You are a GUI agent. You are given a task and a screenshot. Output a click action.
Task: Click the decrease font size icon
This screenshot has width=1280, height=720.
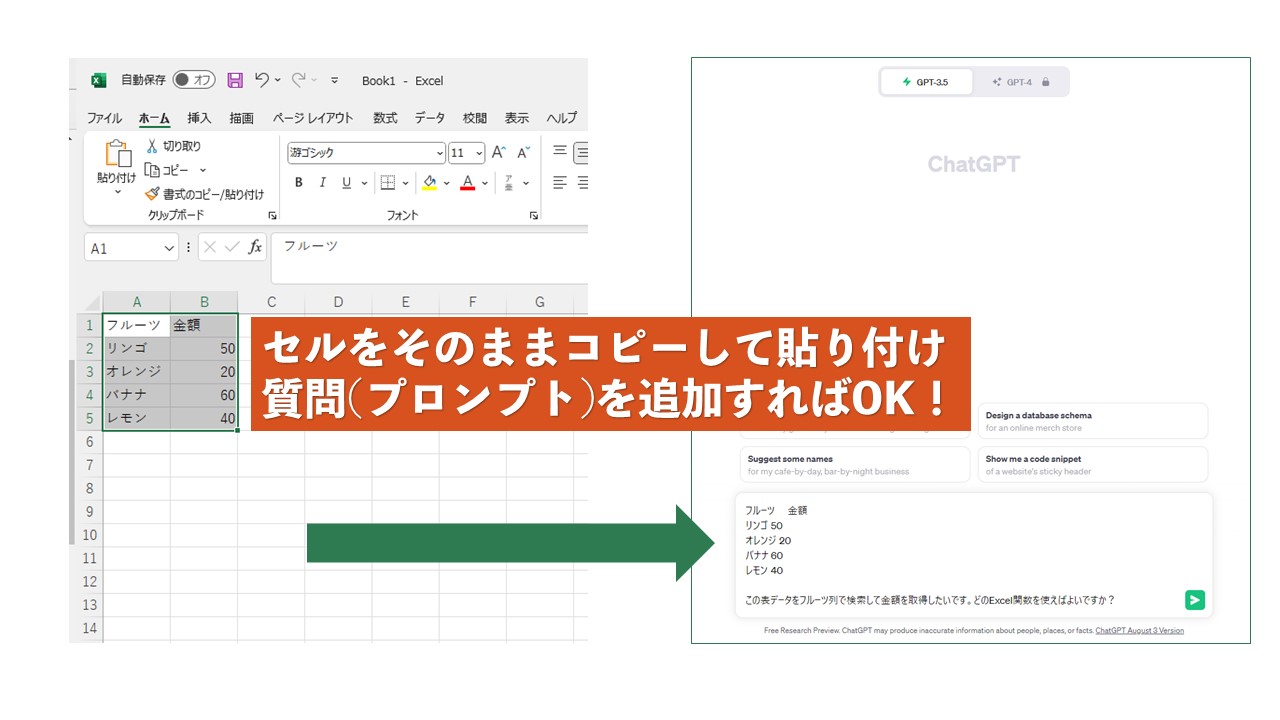[x=523, y=153]
